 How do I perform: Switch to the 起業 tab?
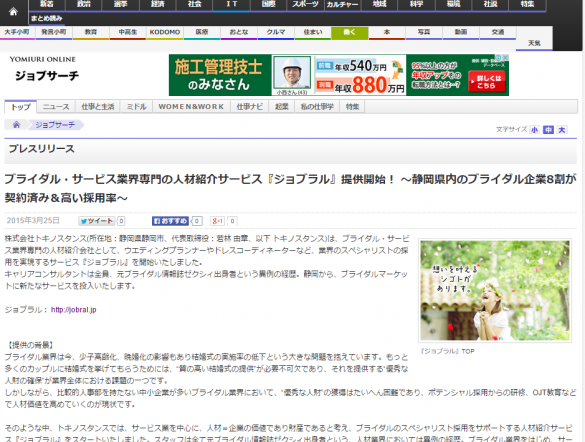pos(282,107)
